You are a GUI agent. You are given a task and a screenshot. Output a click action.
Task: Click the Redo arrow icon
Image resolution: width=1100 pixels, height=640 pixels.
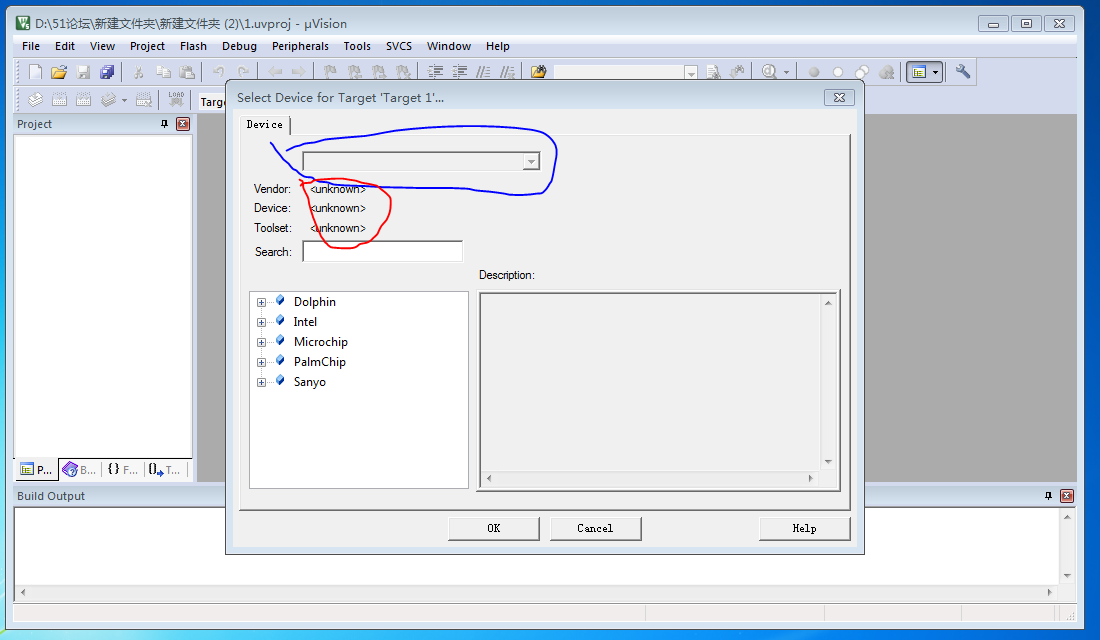point(243,72)
